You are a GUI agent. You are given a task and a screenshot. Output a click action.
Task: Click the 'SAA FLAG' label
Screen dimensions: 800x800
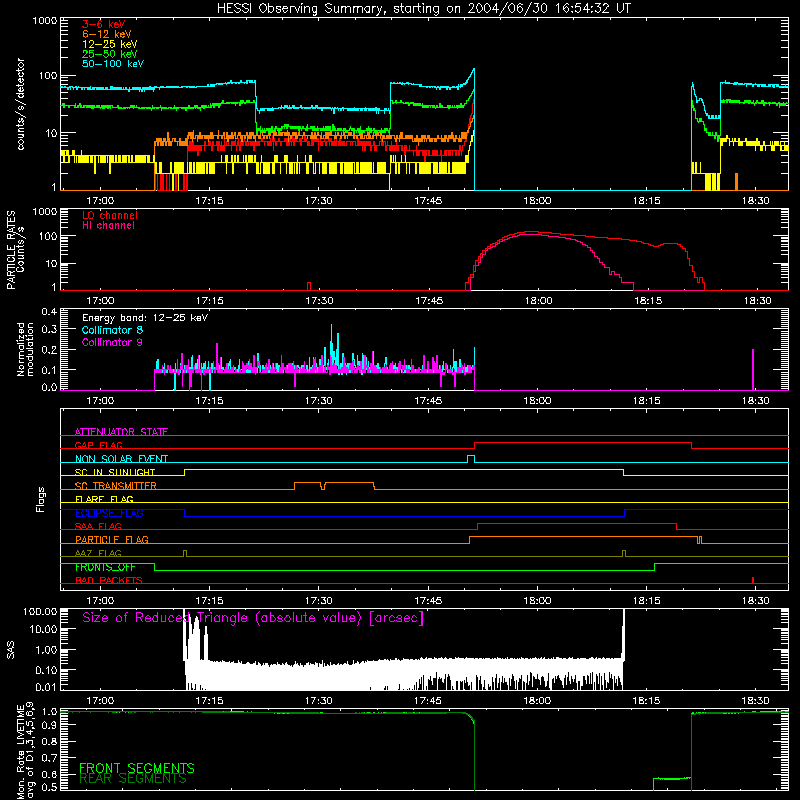point(98,526)
